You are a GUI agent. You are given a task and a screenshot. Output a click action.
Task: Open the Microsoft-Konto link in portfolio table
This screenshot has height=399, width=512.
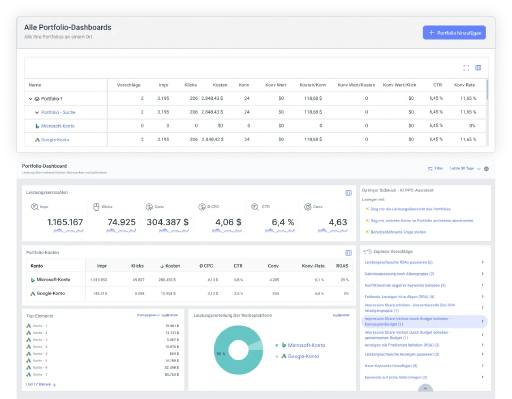click(58, 126)
